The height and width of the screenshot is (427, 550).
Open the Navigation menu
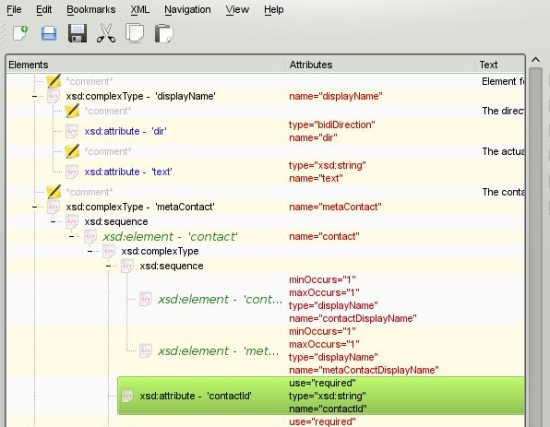pos(188,9)
